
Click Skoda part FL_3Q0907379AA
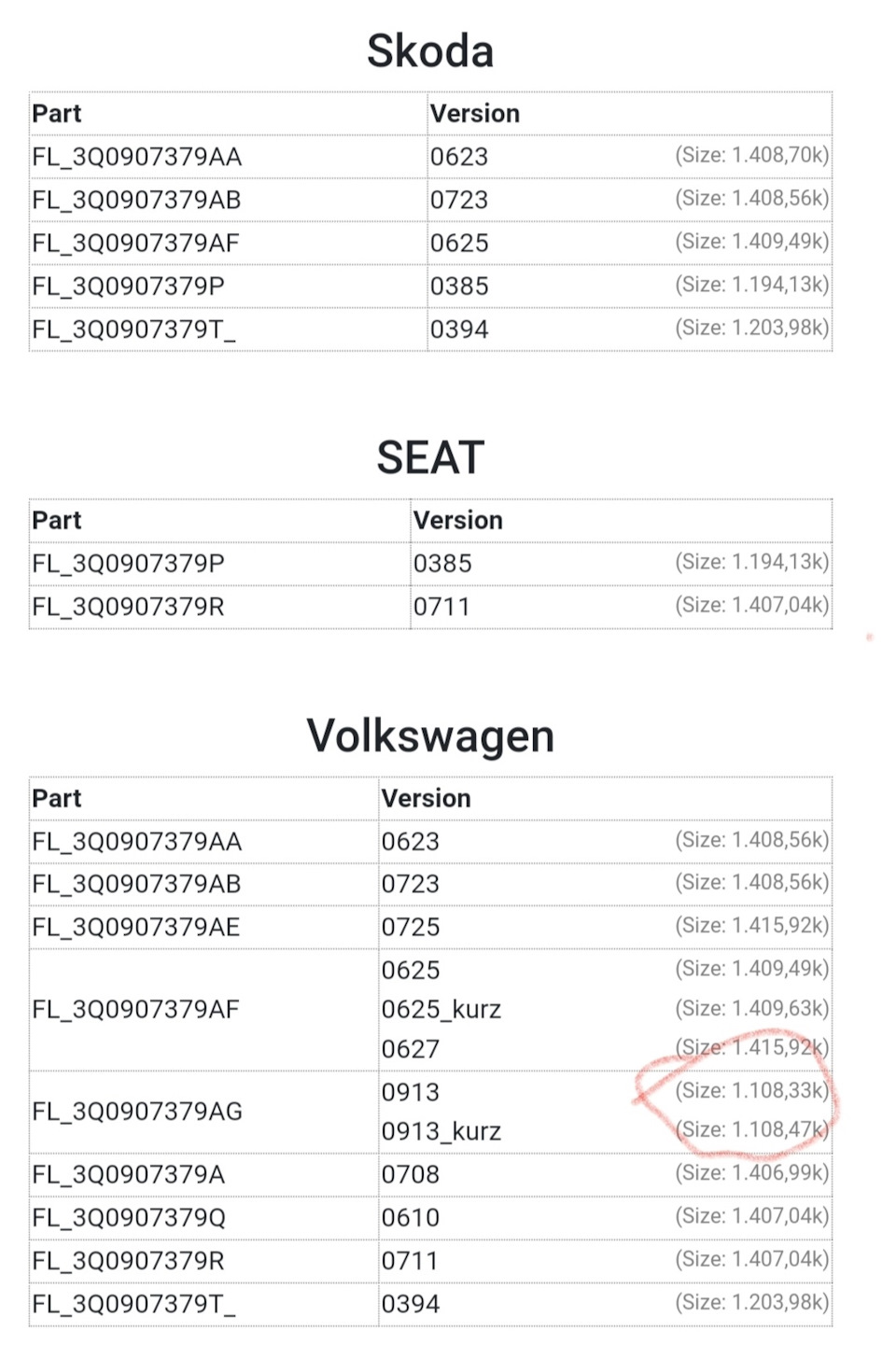click(x=137, y=157)
